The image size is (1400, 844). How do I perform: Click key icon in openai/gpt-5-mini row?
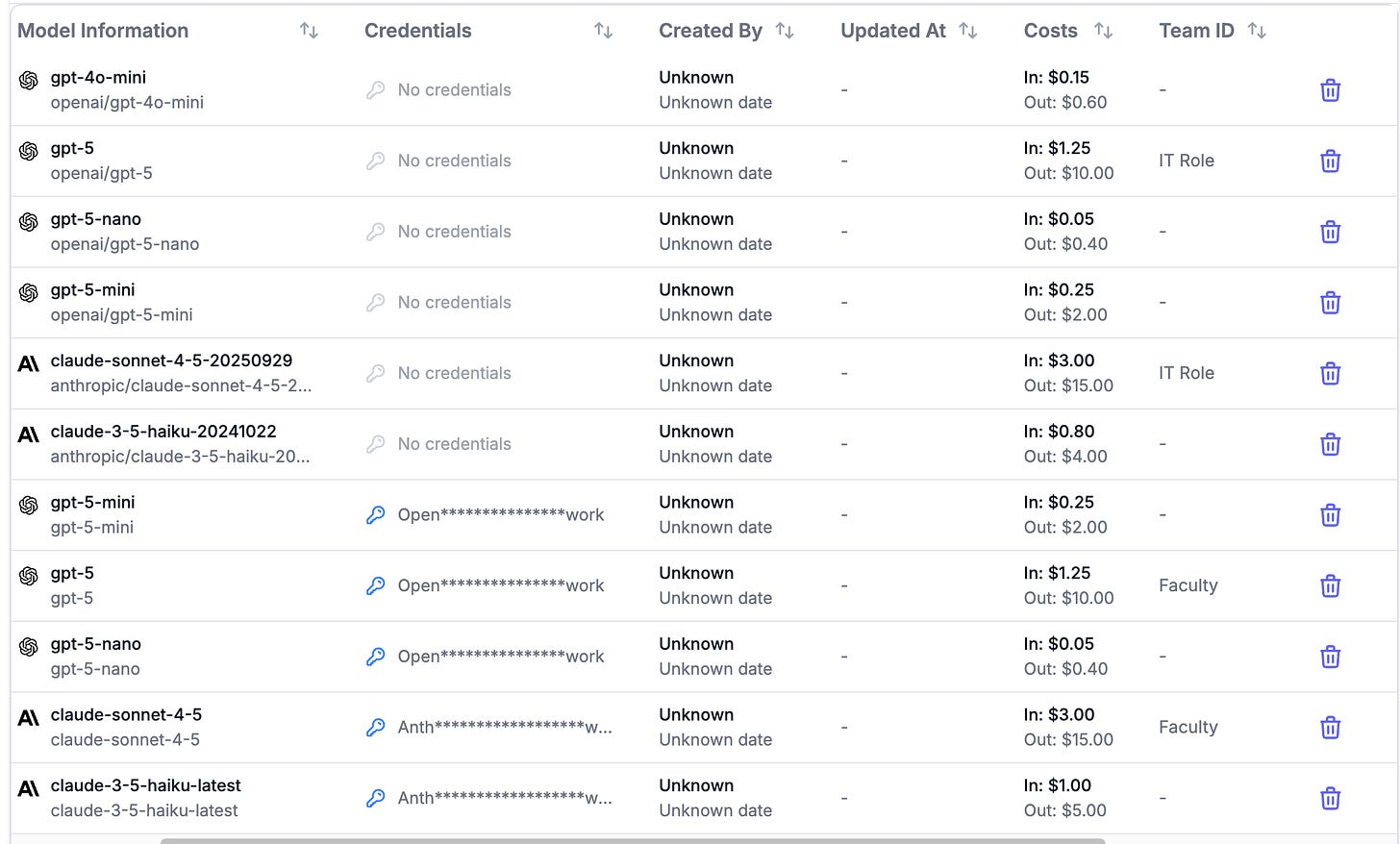376,303
